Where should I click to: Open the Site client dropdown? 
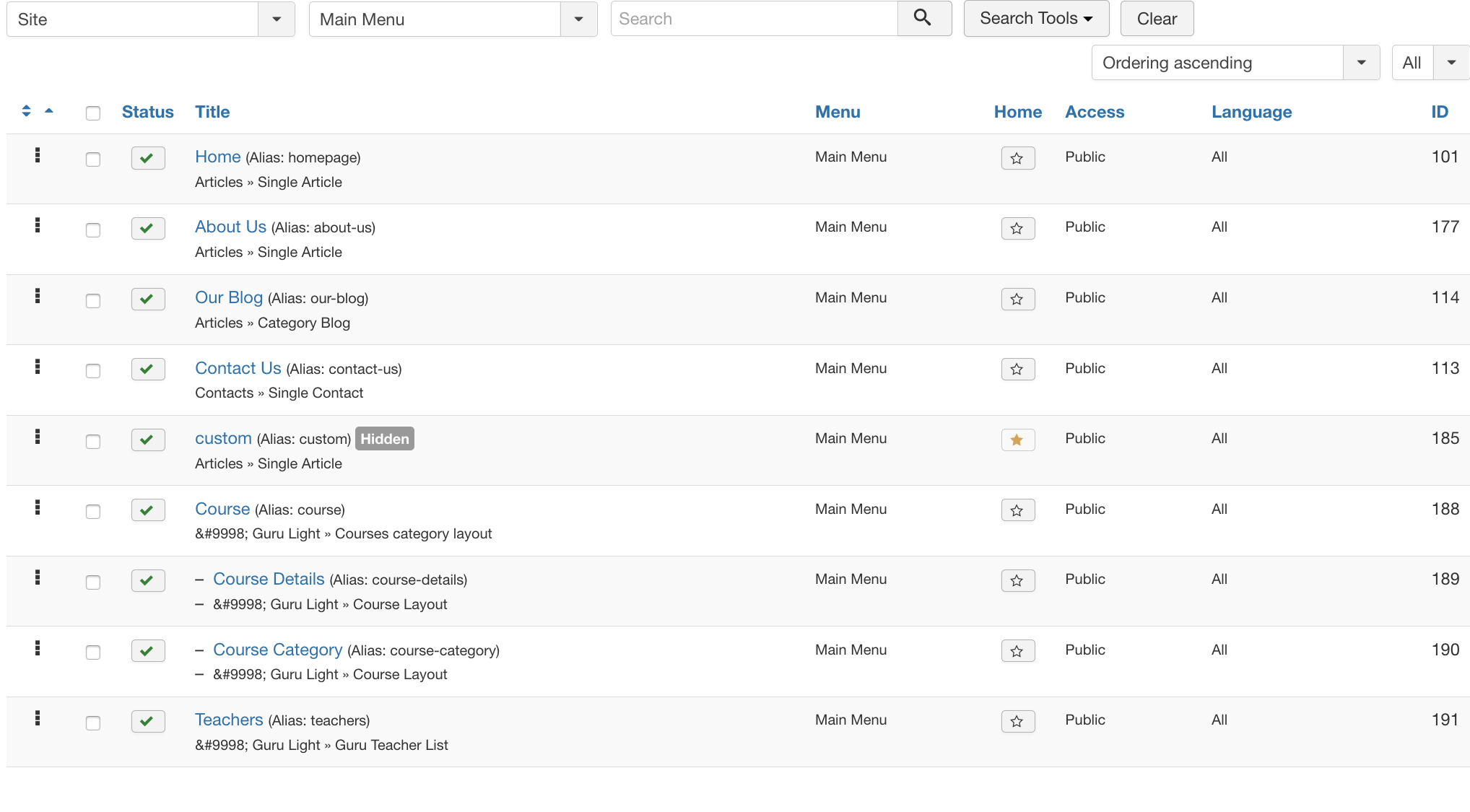(x=150, y=19)
